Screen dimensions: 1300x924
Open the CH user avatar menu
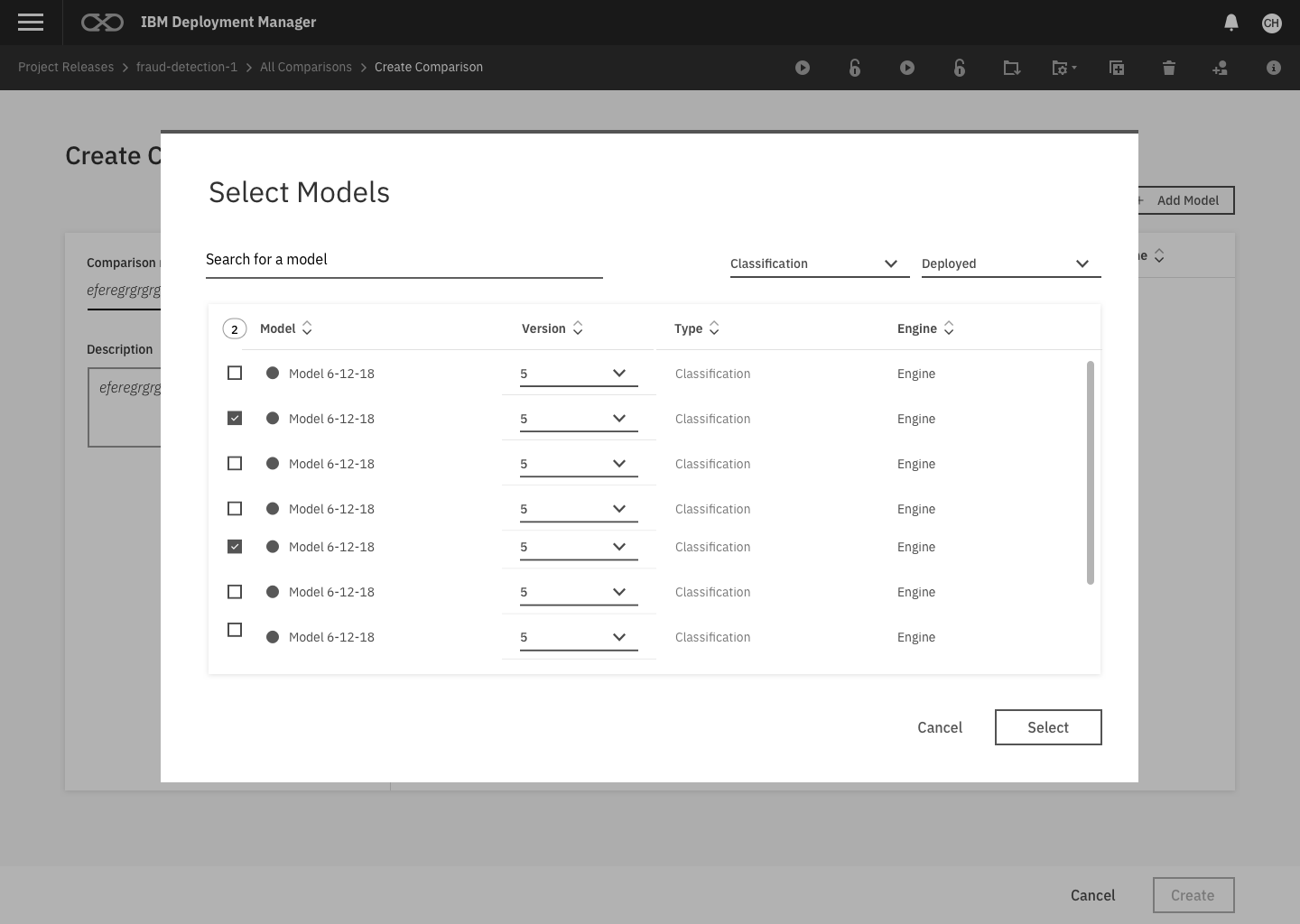(x=1271, y=23)
